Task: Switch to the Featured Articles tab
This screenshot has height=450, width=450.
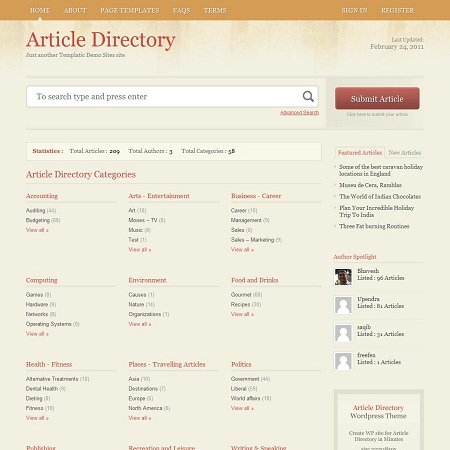Action: tap(360, 152)
